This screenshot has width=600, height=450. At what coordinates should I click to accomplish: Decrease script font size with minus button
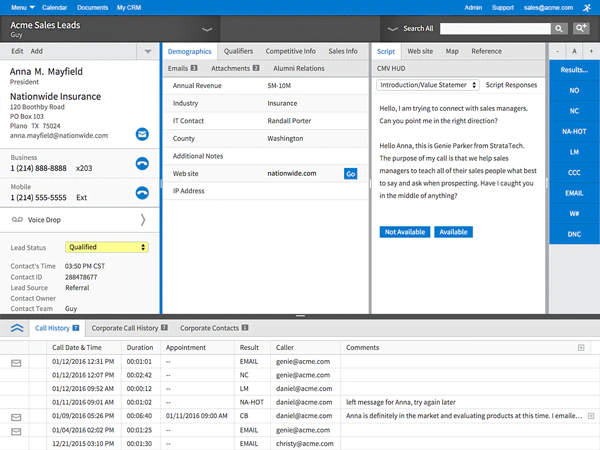click(x=558, y=50)
